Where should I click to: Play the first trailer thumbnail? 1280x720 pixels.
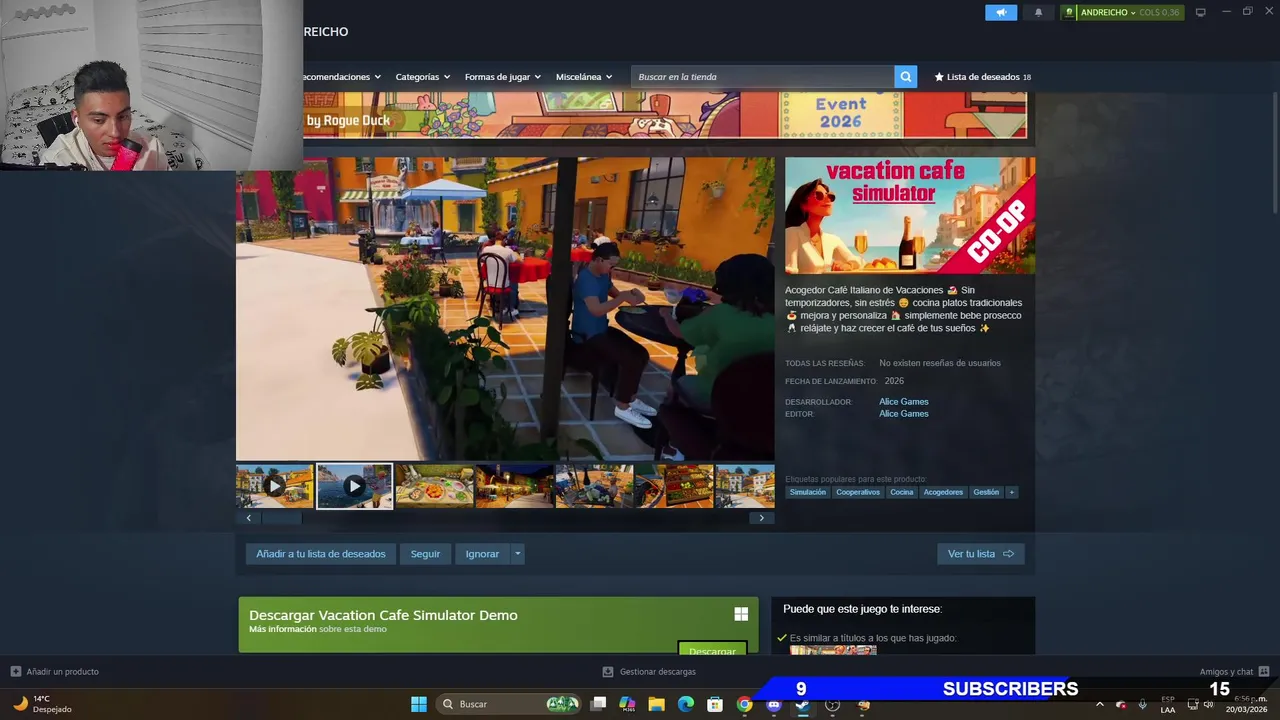275,486
